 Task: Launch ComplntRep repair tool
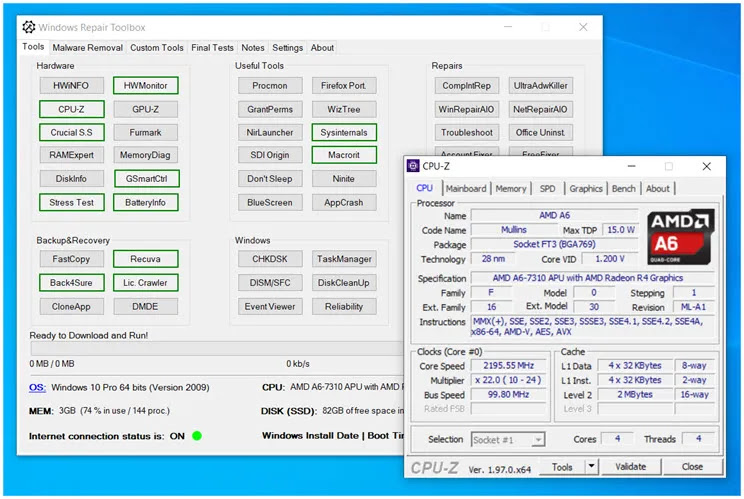click(467, 86)
